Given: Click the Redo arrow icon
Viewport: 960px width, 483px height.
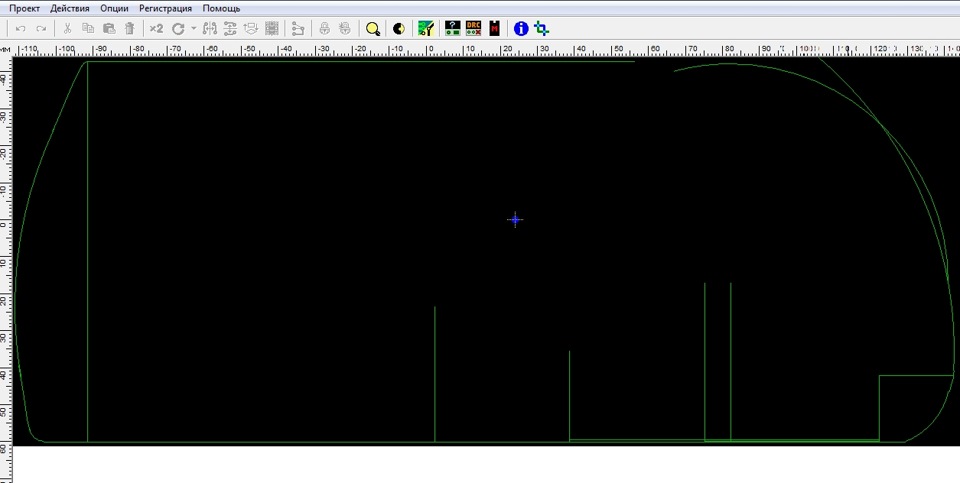Looking at the screenshot, I should [41, 29].
